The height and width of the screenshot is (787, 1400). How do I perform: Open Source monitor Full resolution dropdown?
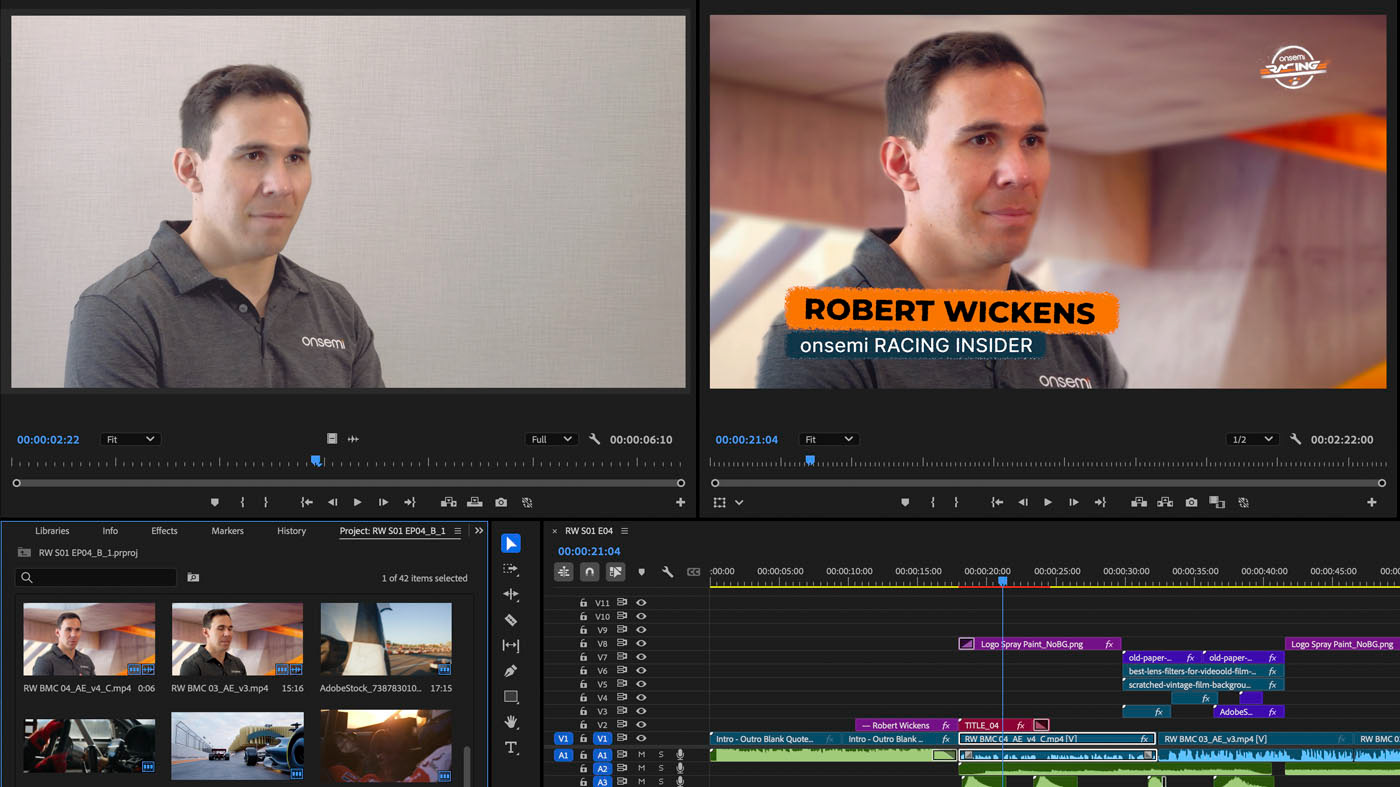point(551,439)
